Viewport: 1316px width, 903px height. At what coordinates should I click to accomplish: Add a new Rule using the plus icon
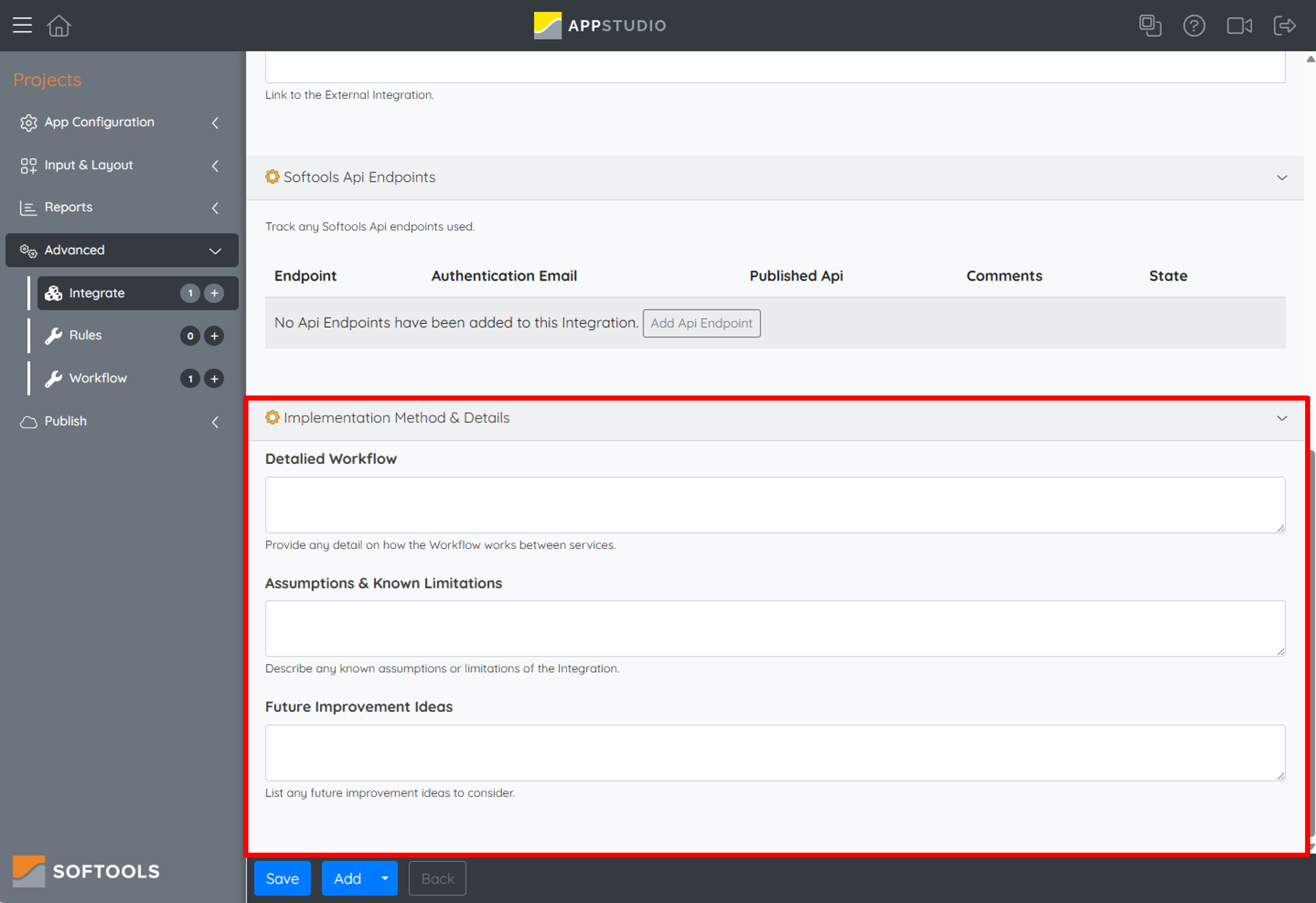point(214,335)
